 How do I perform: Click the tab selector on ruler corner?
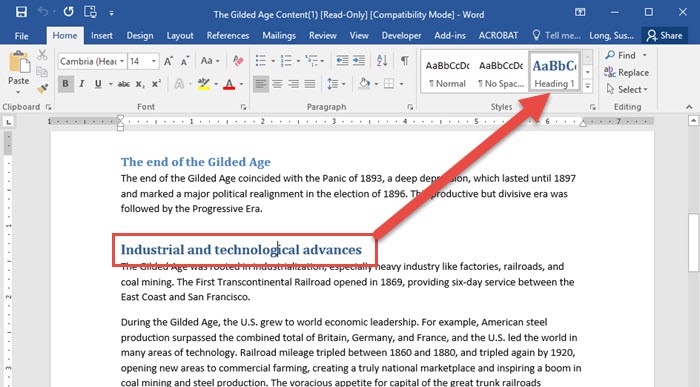8,121
